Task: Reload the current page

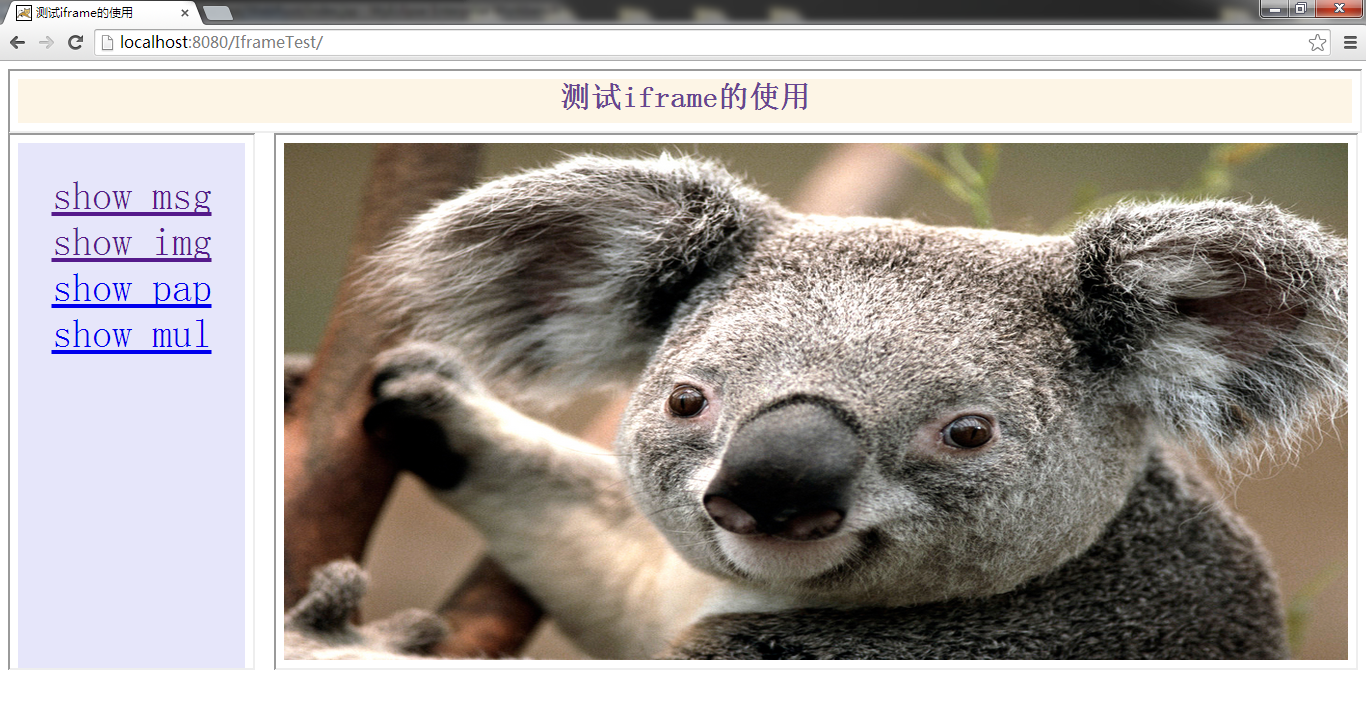Action: pyautogui.click(x=75, y=42)
